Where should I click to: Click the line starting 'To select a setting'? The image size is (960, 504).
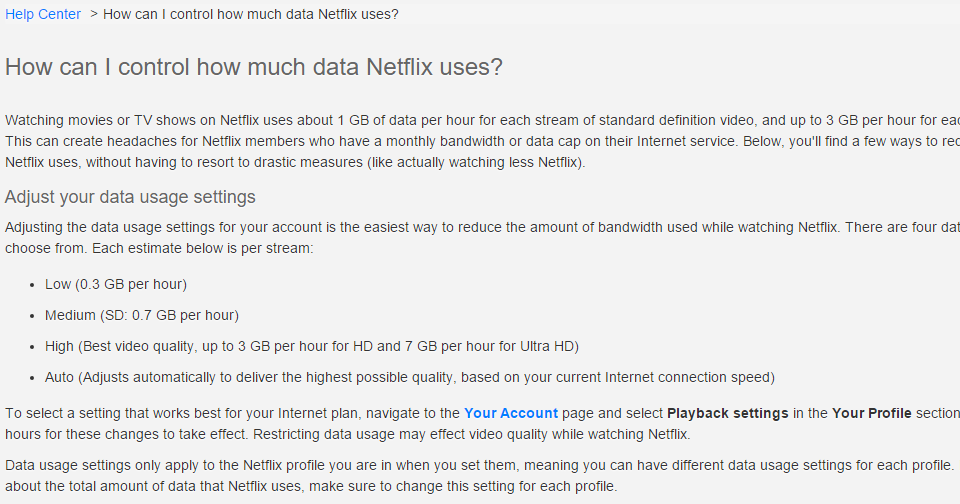[230, 413]
